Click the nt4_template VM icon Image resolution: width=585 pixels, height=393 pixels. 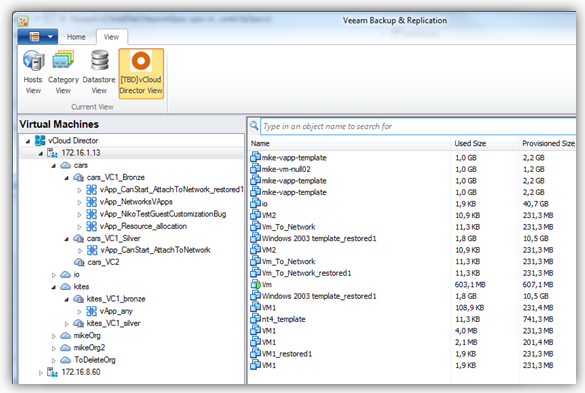pyautogui.click(x=255, y=318)
